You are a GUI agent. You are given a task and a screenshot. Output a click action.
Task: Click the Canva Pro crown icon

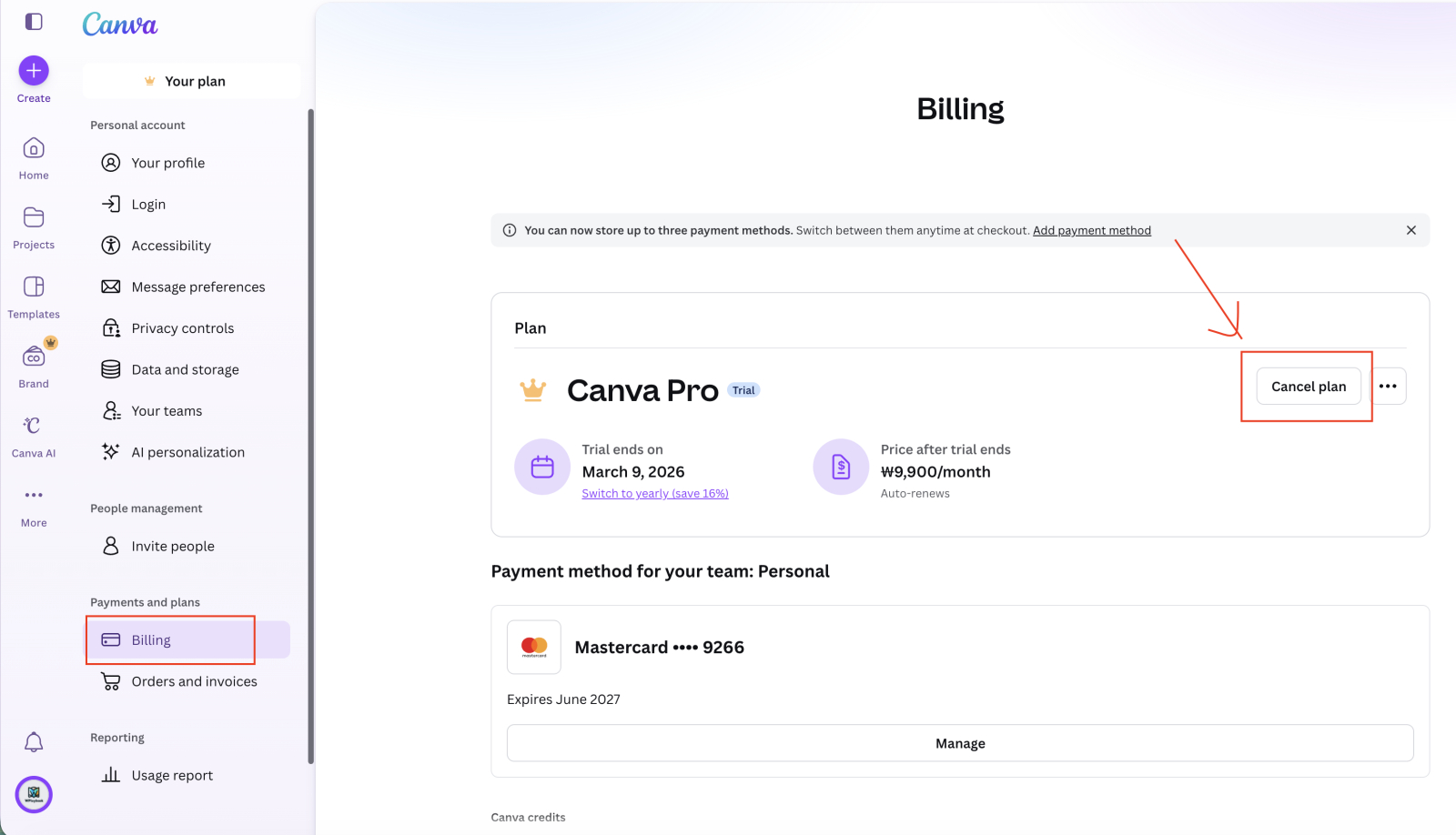click(x=533, y=390)
